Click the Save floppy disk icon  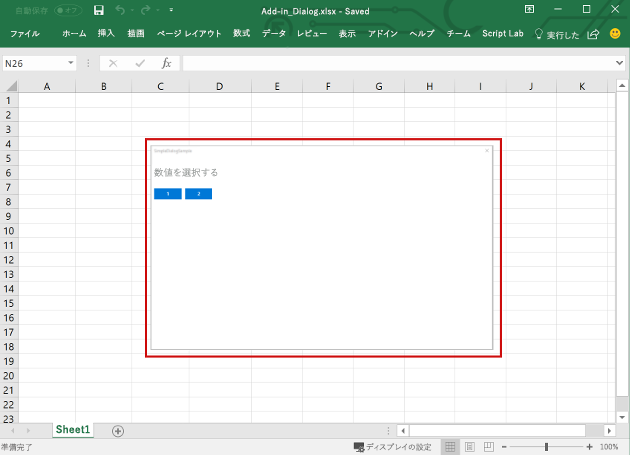tap(98, 10)
